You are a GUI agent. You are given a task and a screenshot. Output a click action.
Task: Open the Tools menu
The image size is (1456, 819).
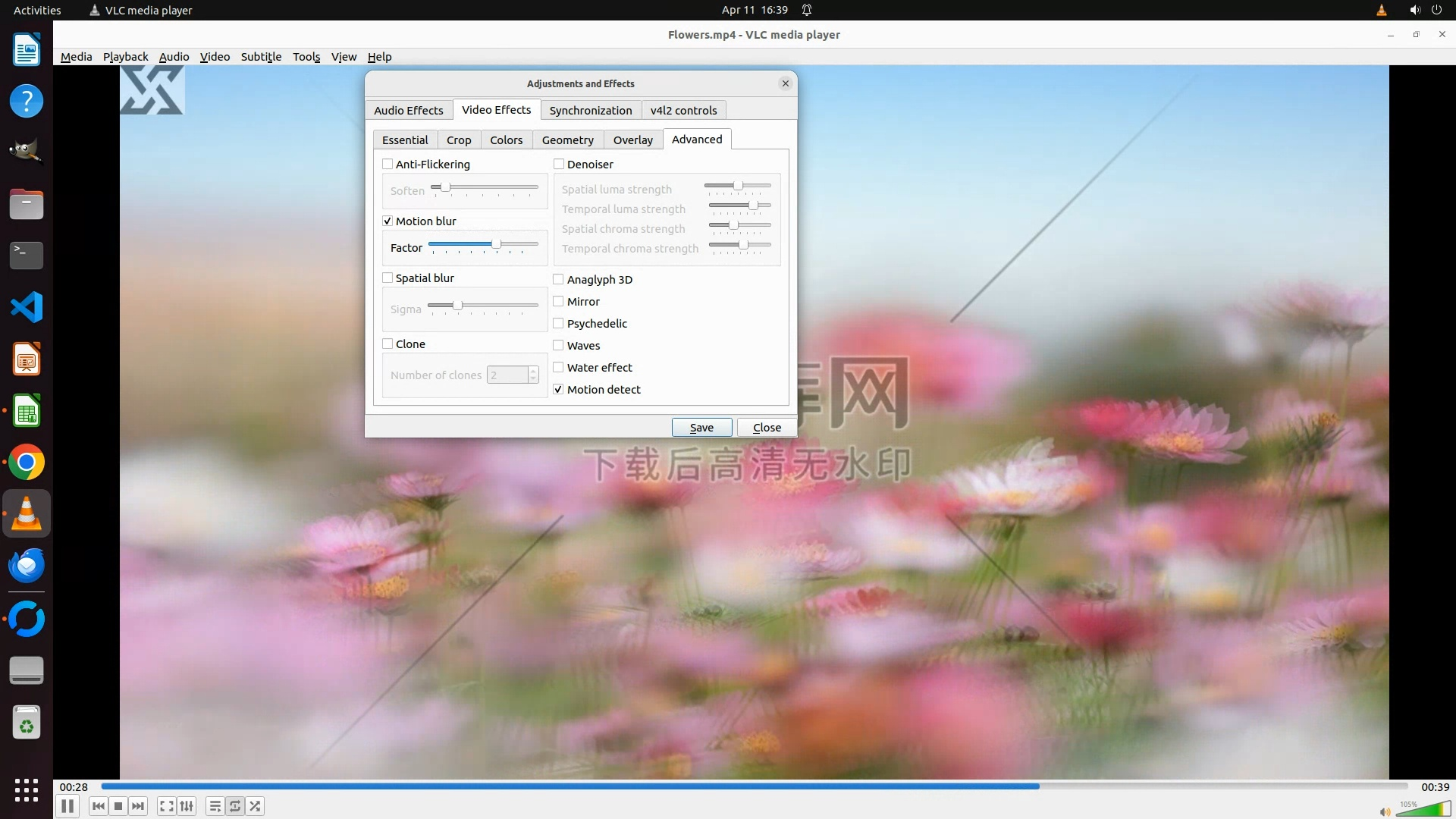click(x=306, y=57)
